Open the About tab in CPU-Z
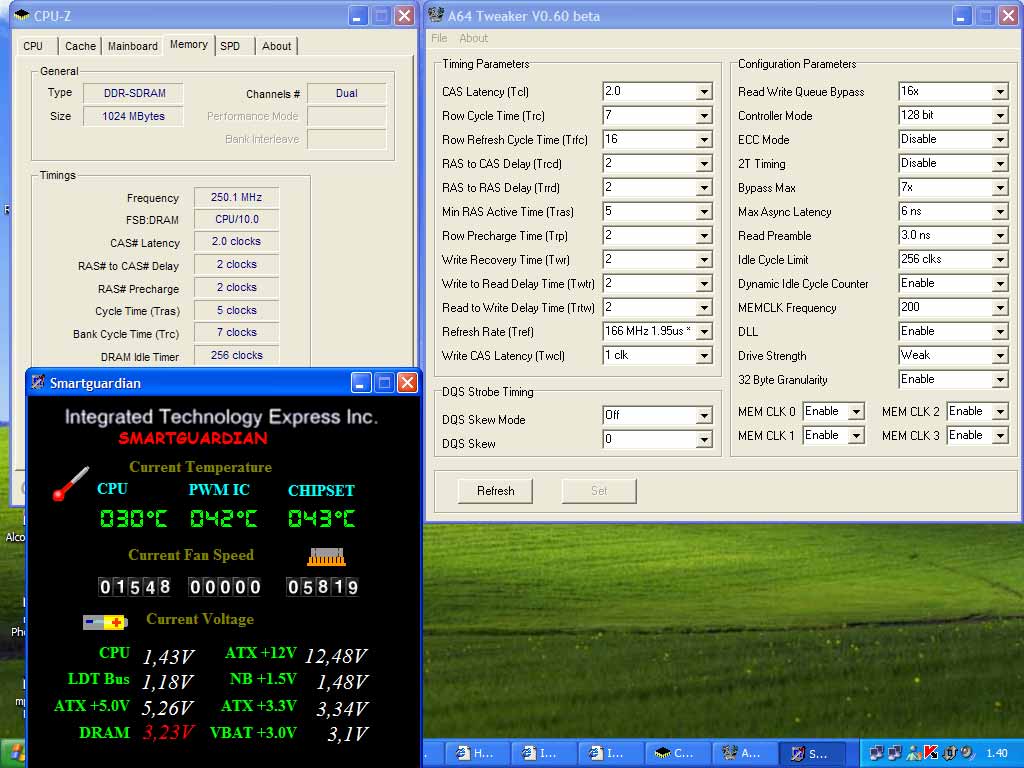Image resolution: width=1024 pixels, height=768 pixels. pos(276,46)
